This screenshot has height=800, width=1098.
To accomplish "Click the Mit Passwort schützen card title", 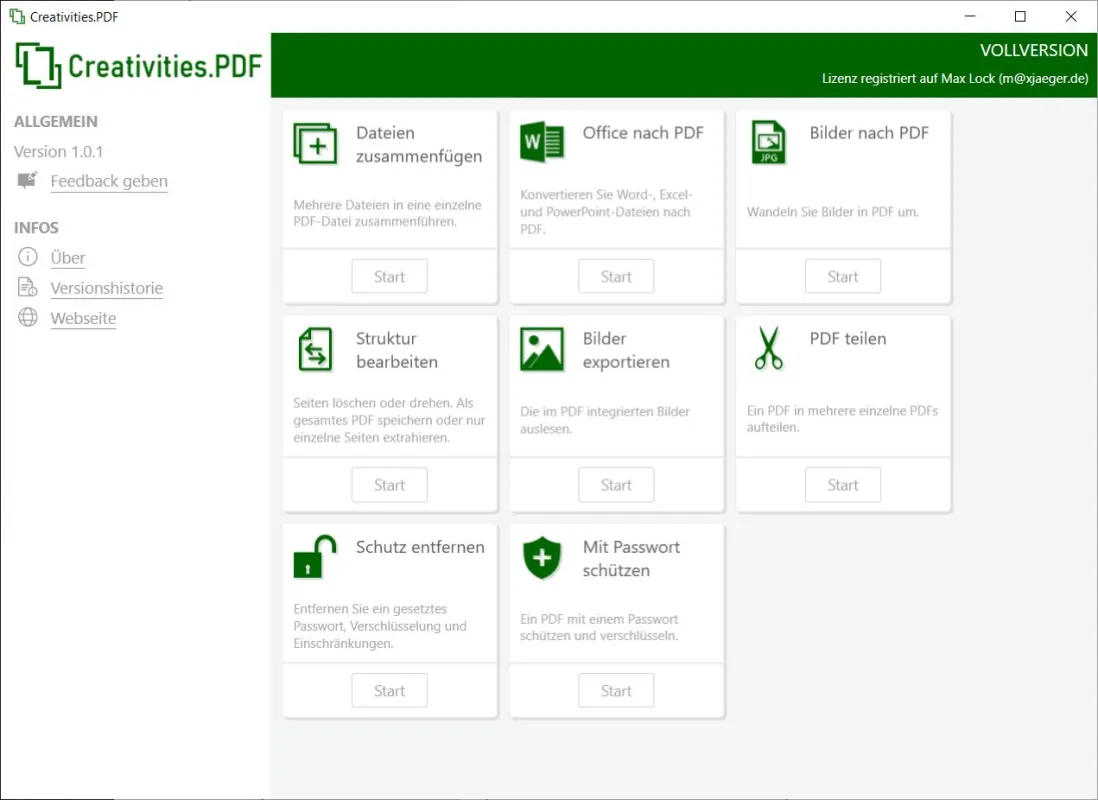I will point(631,558).
